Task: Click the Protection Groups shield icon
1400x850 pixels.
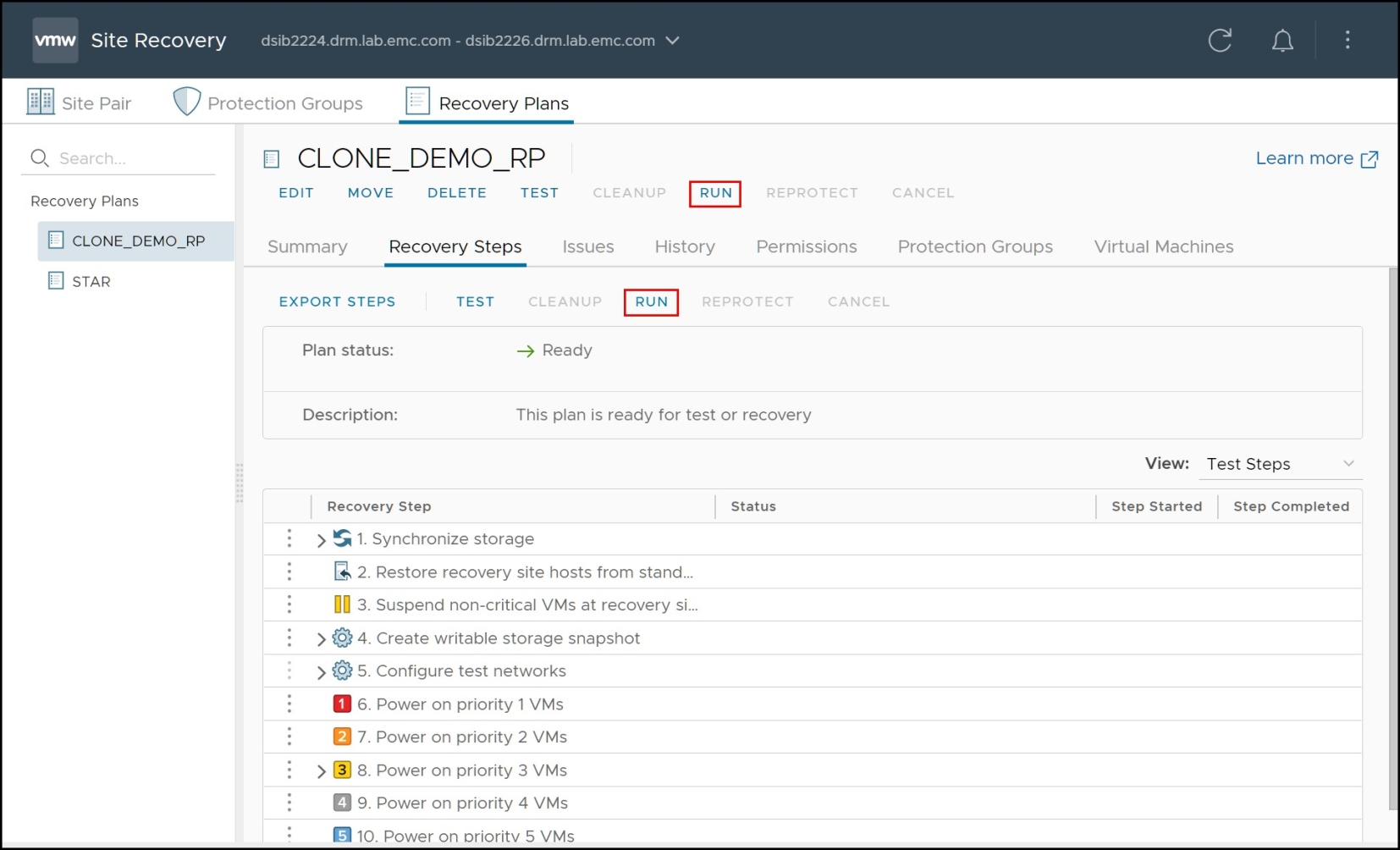Action: click(x=186, y=102)
